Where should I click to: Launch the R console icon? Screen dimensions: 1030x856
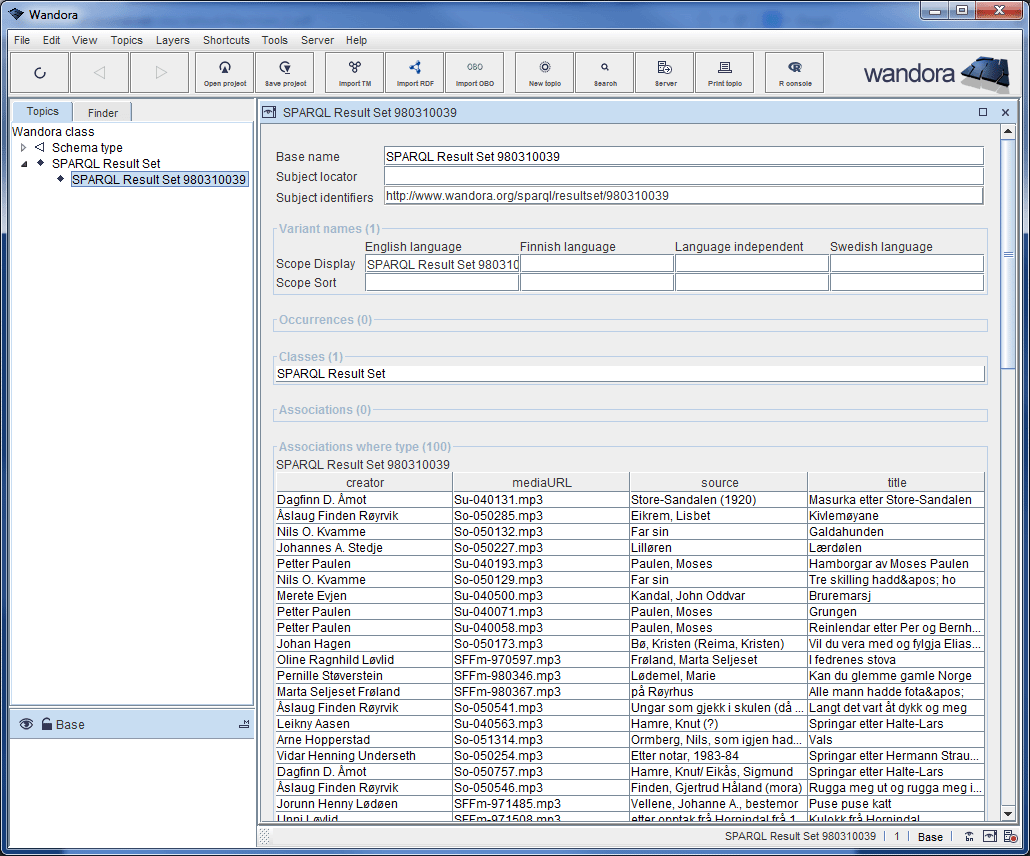coord(794,72)
